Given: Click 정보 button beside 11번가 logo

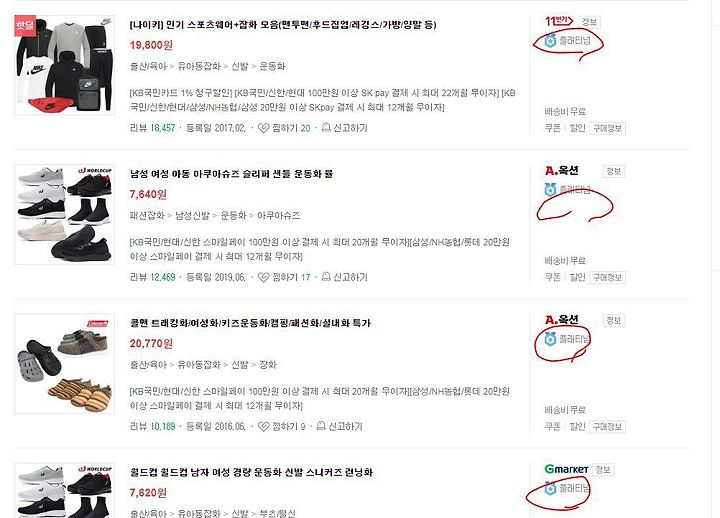Looking at the screenshot, I should (589, 22).
